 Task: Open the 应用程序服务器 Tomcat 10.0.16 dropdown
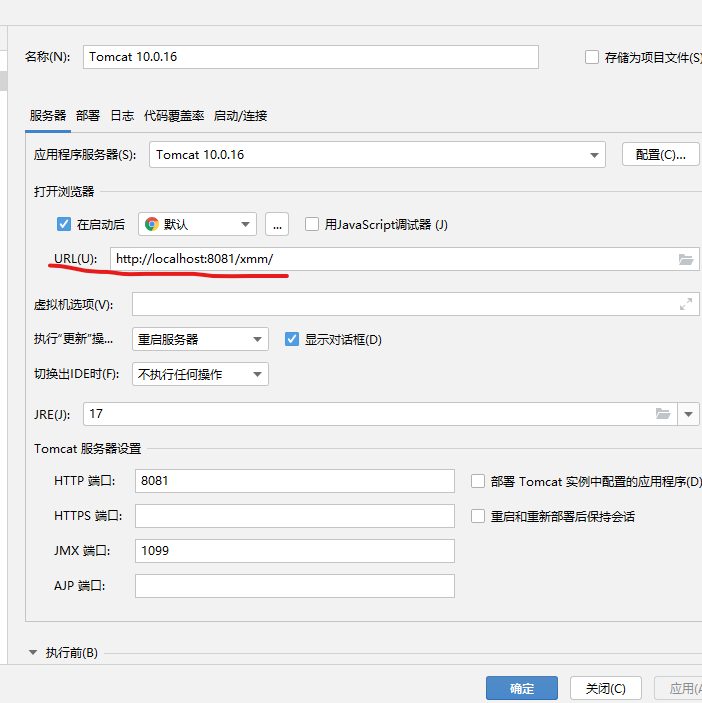[x=377, y=155]
